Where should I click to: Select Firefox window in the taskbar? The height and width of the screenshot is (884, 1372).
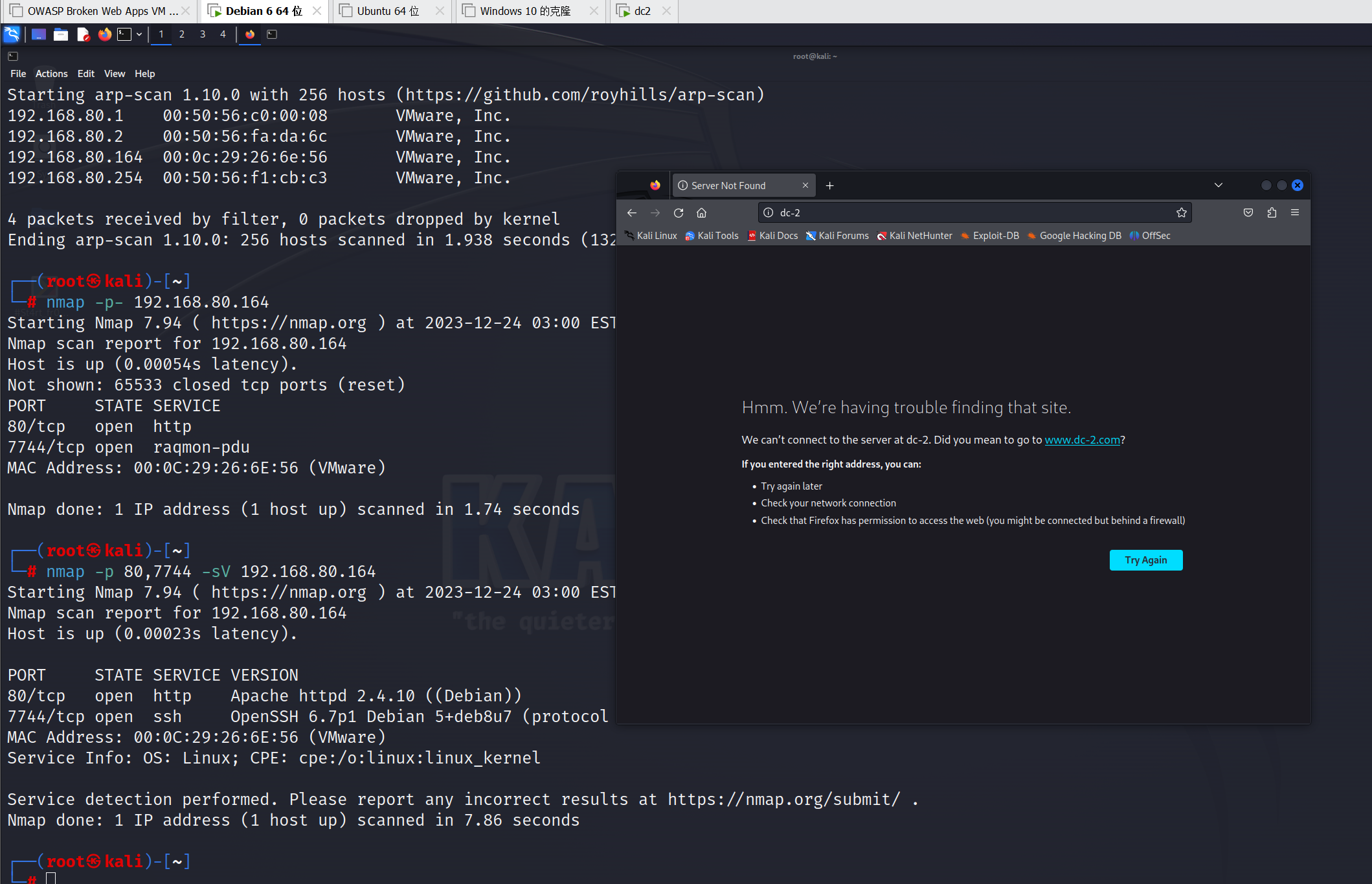[250, 34]
